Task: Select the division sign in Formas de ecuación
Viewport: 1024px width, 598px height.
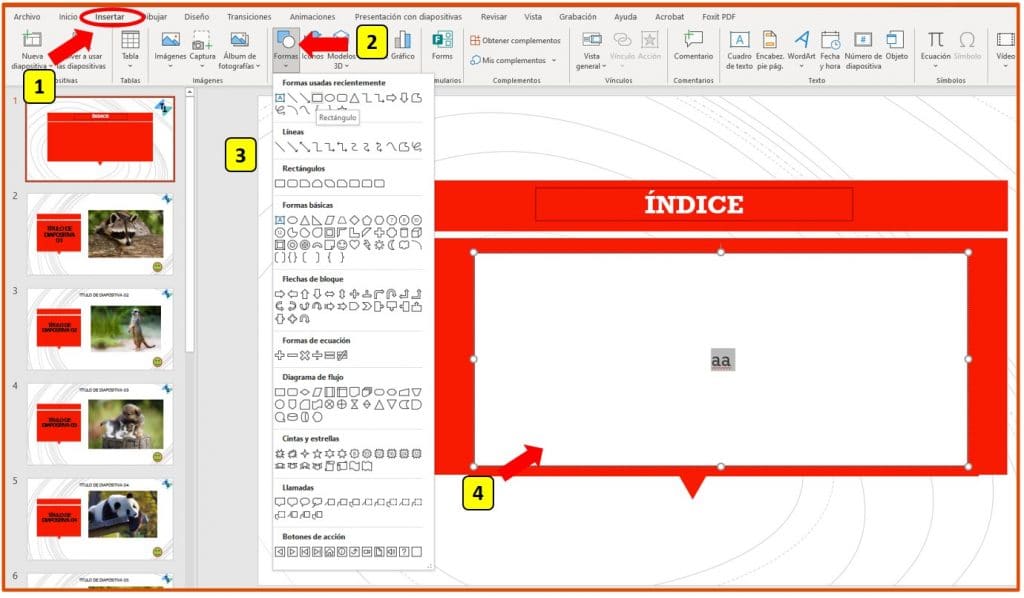Action: pyautogui.click(x=317, y=355)
